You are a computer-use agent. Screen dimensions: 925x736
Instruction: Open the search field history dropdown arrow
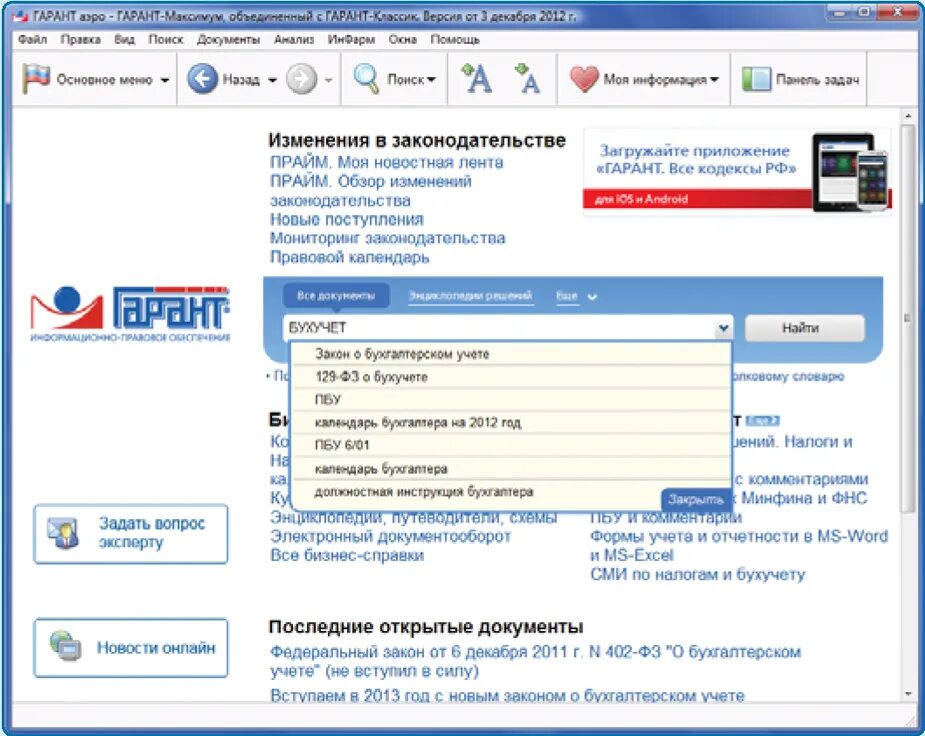click(x=723, y=328)
